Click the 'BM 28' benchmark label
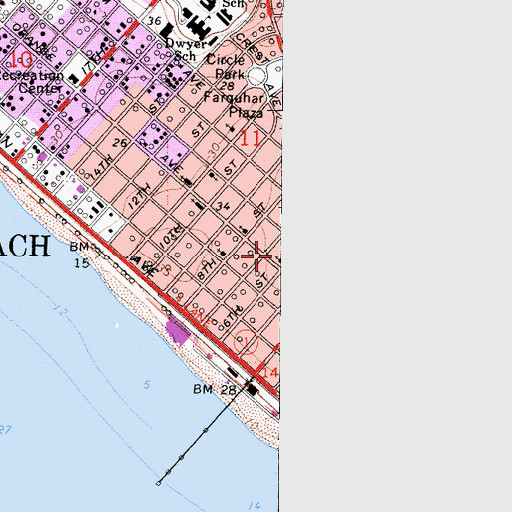Image resolution: width=512 pixels, height=512 pixels. click(x=215, y=389)
